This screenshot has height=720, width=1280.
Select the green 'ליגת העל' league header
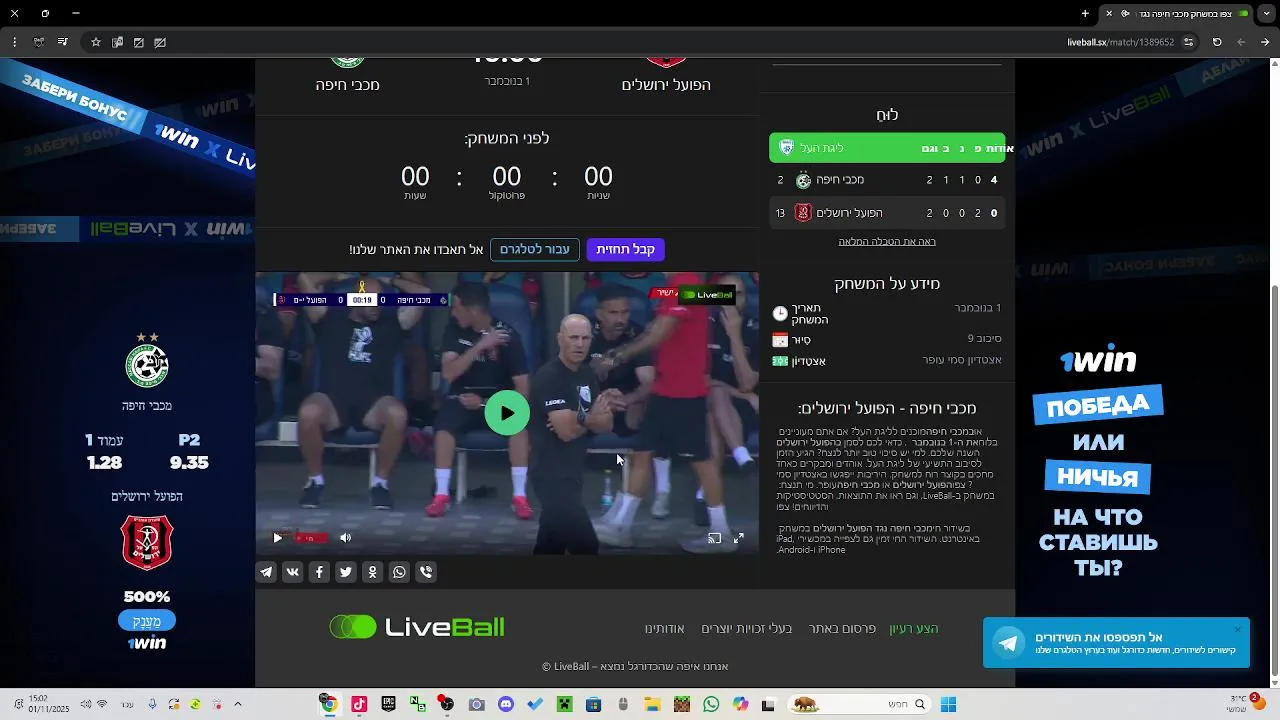887,148
